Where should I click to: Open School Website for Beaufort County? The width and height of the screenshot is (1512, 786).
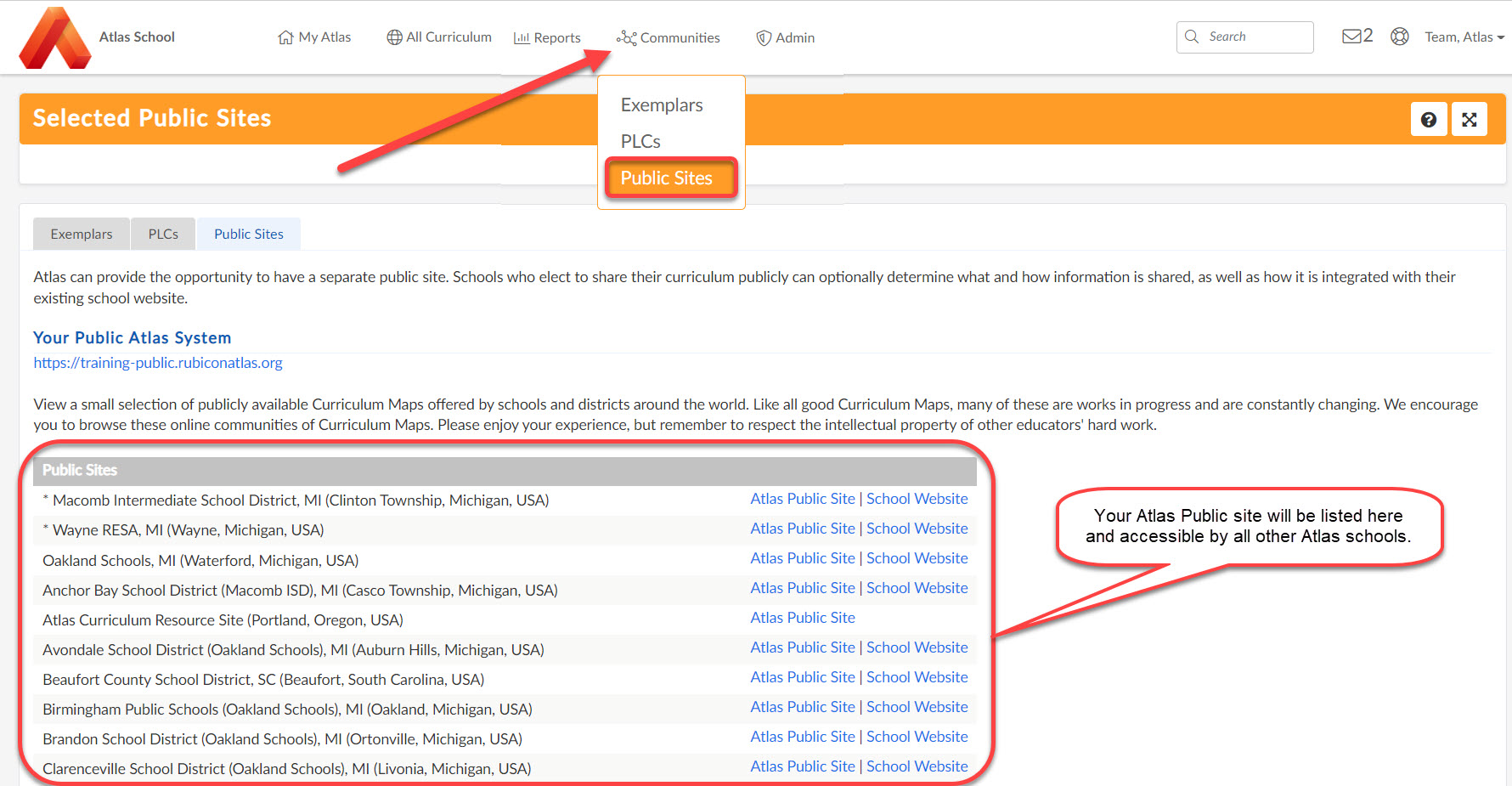pos(917,677)
